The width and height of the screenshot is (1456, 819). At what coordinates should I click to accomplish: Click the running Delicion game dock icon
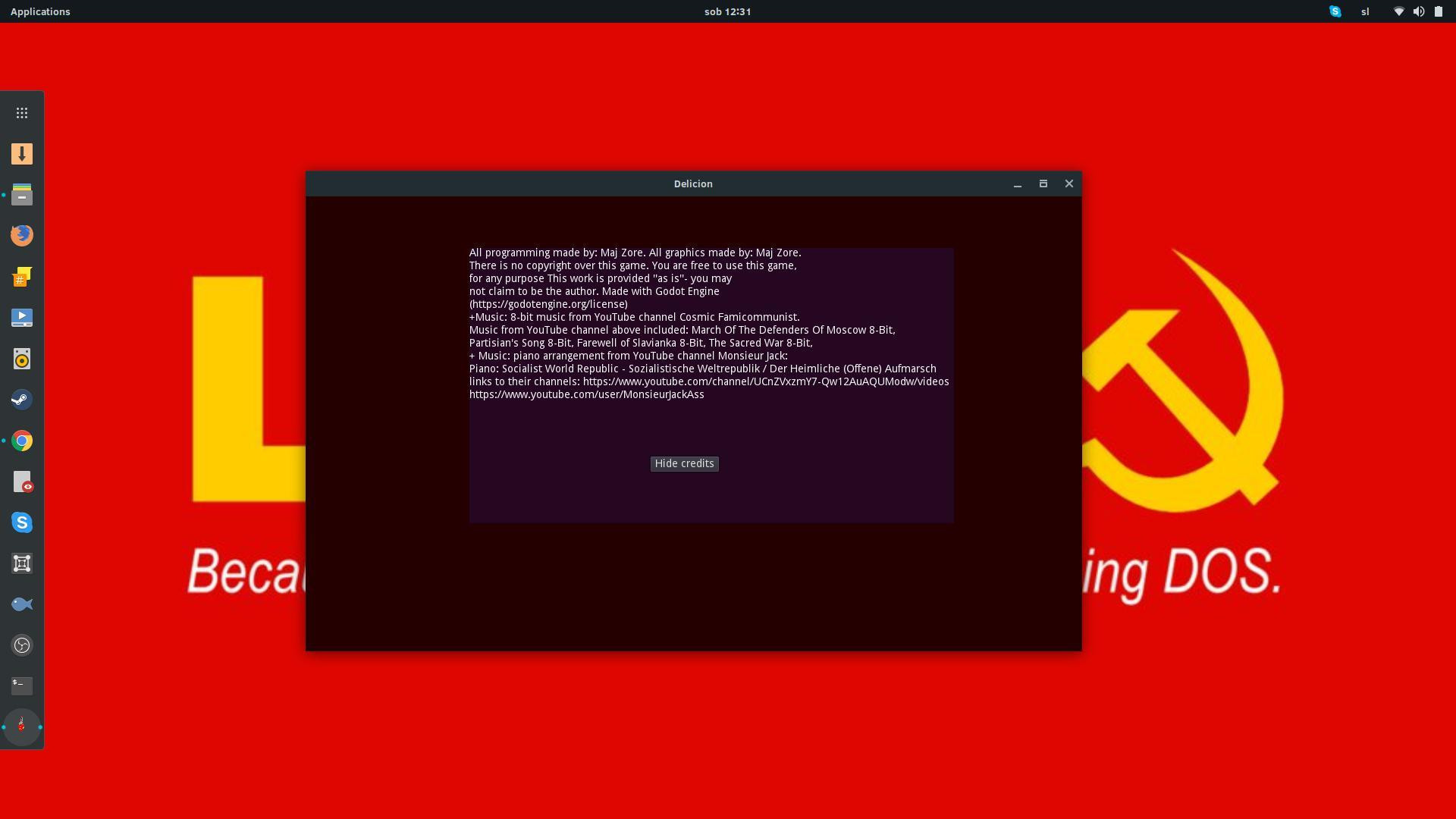coord(22,726)
